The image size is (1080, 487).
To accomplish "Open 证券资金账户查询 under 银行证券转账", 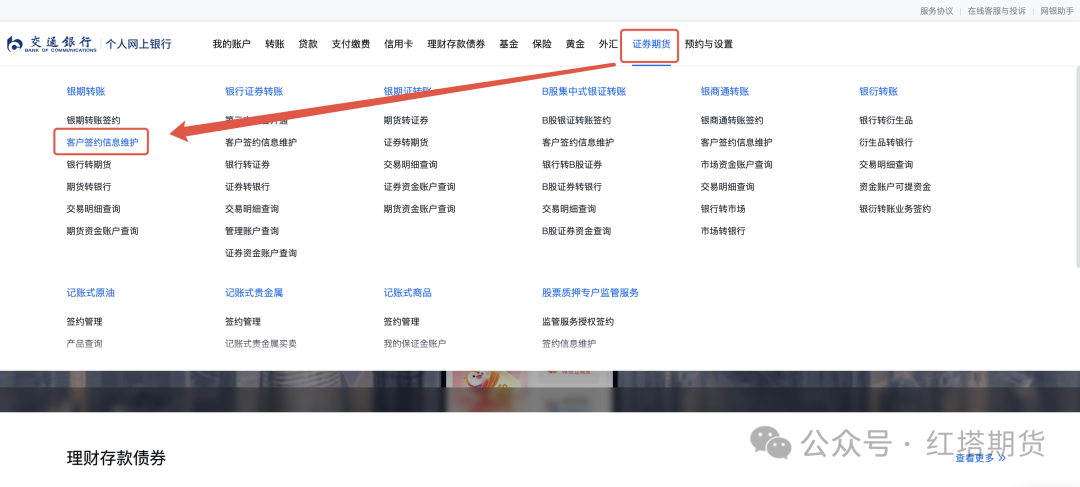I will pos(261,253).
